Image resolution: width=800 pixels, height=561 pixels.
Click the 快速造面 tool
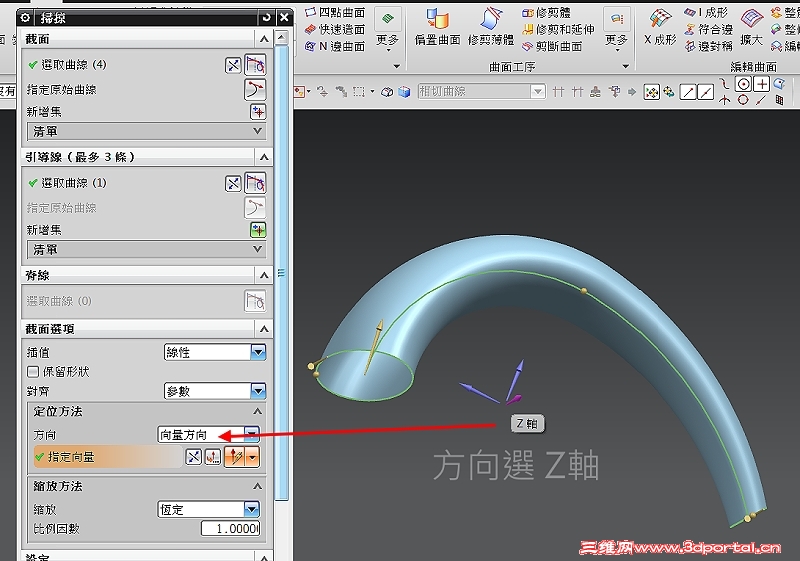tap(335, 30)
